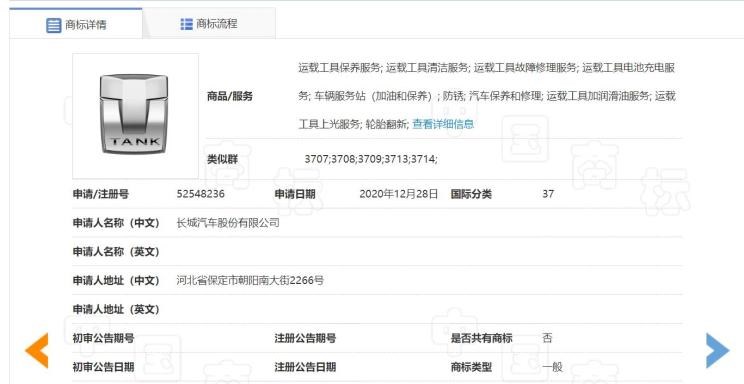The image size is (744, 384).
Task: Click the 申请日期 label
Action: click(x=295, y=194)
